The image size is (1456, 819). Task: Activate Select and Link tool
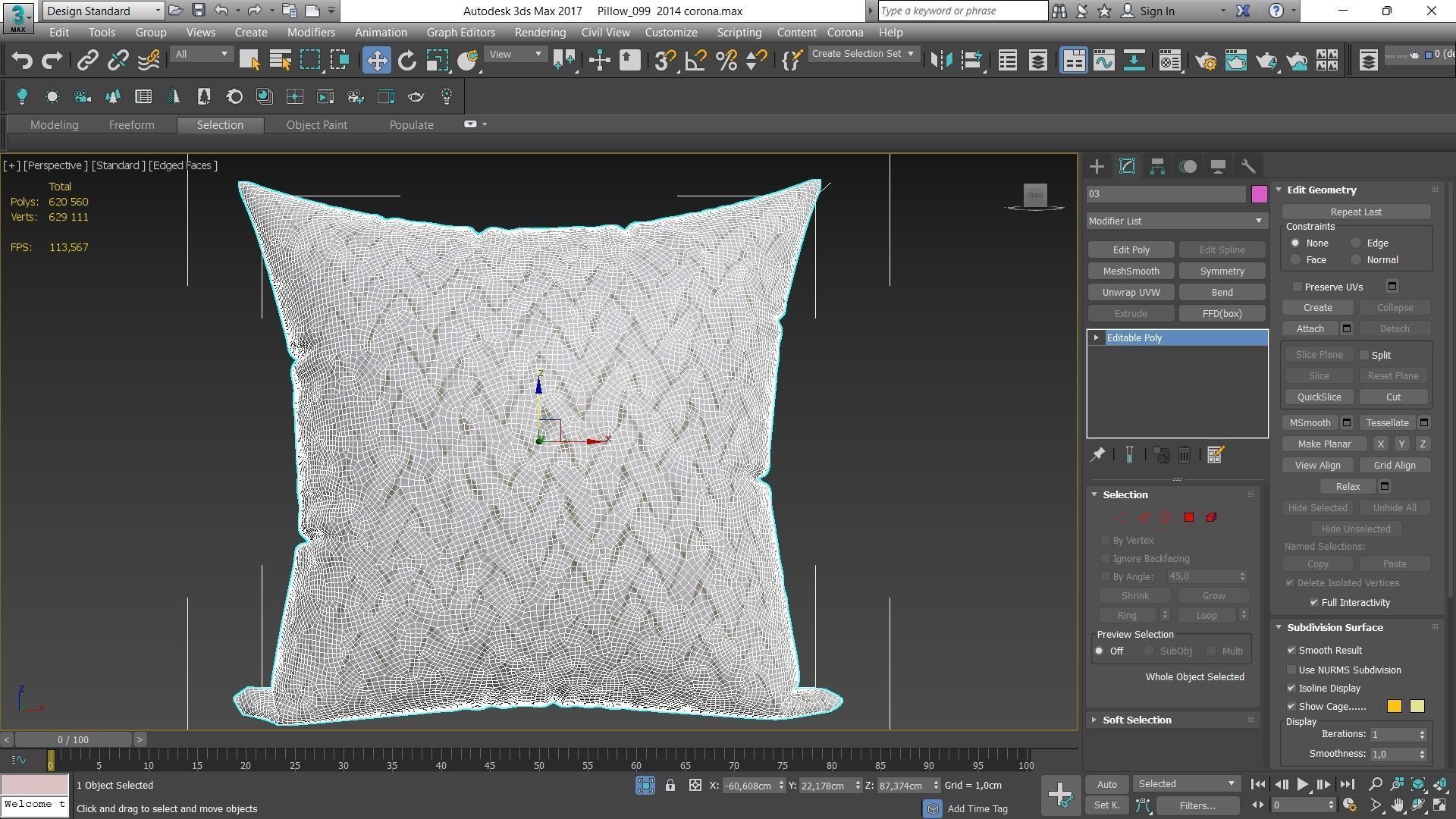87,61
